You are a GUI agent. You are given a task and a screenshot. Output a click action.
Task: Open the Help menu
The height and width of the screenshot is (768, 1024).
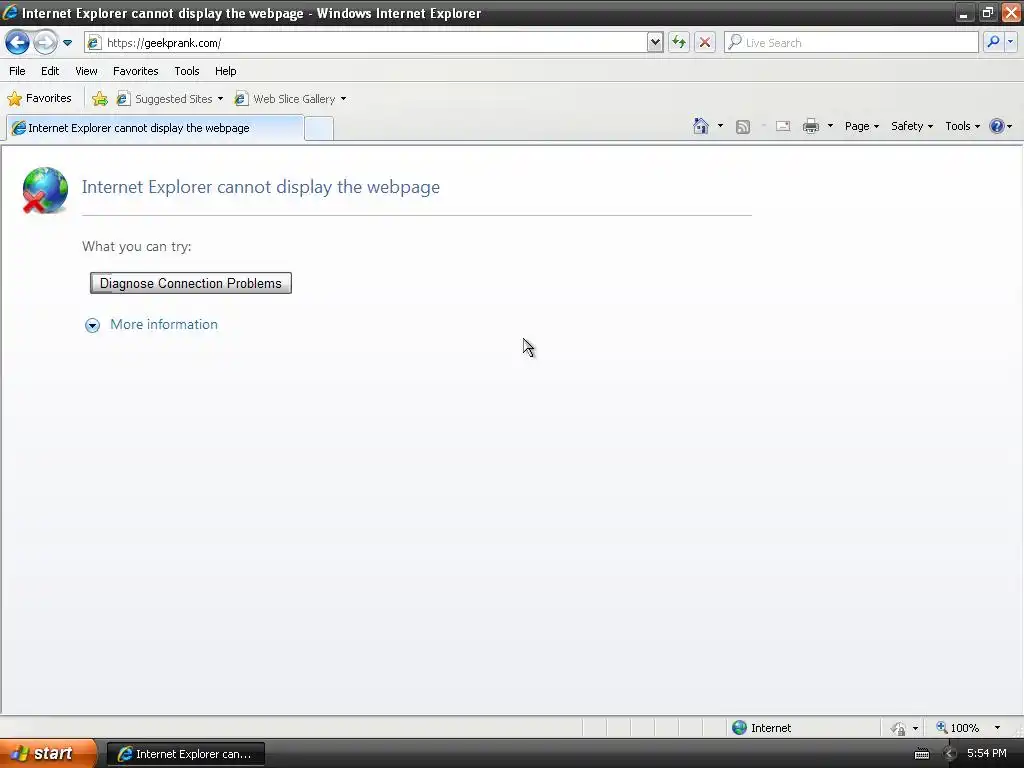point(225,71)
